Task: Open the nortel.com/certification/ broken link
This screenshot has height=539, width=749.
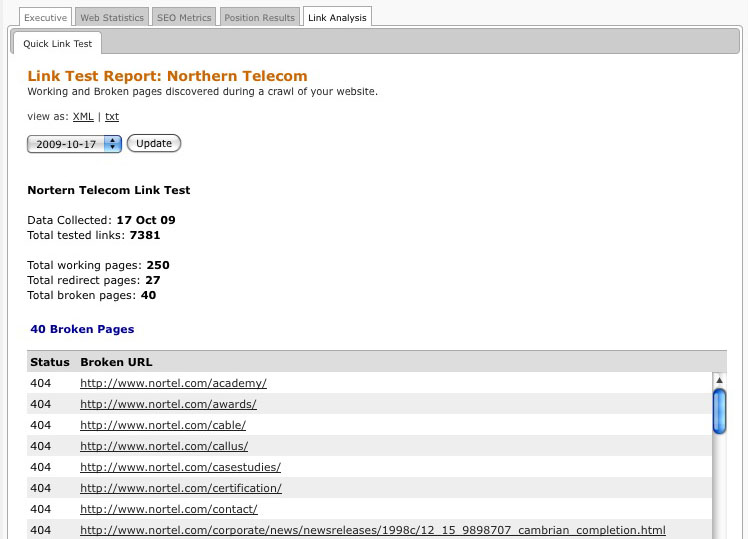Action: (x=181, y=488)
